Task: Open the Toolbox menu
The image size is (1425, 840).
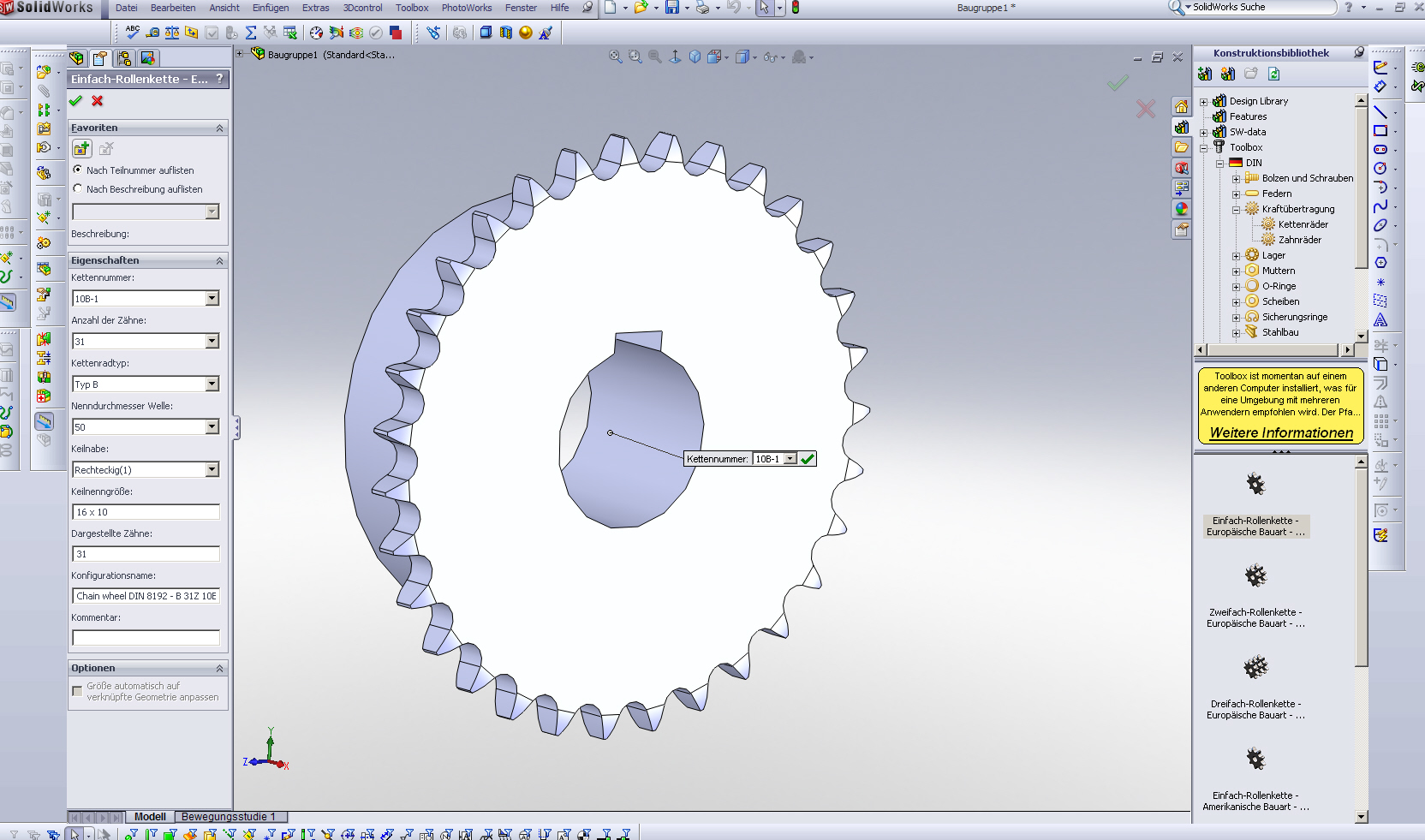Action: [x=412, y=8]
